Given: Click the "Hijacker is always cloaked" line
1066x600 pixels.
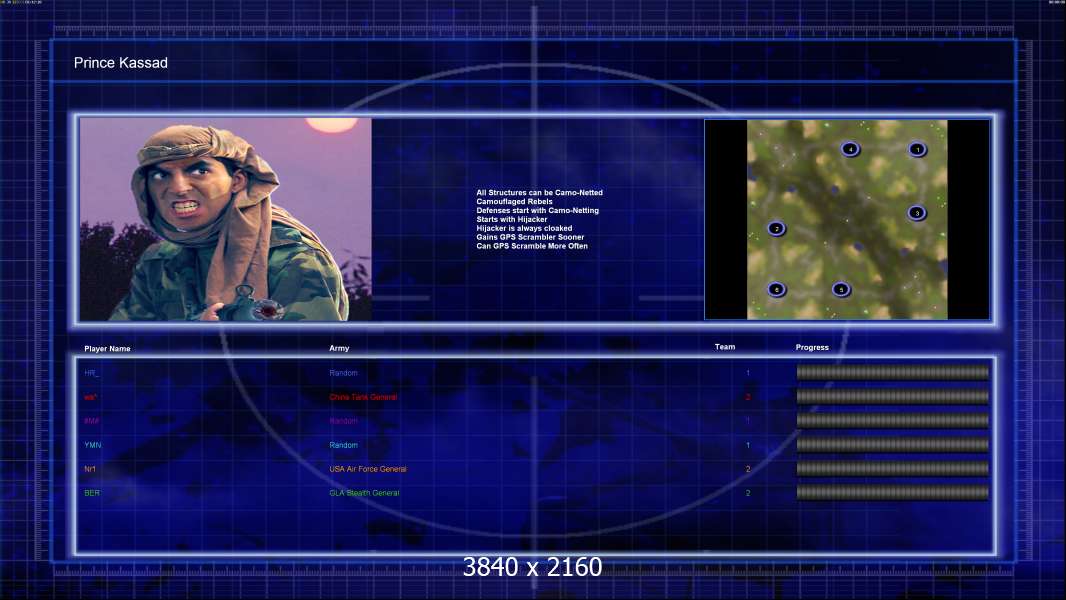Looking at the screenshot, I should pos(523,228).
